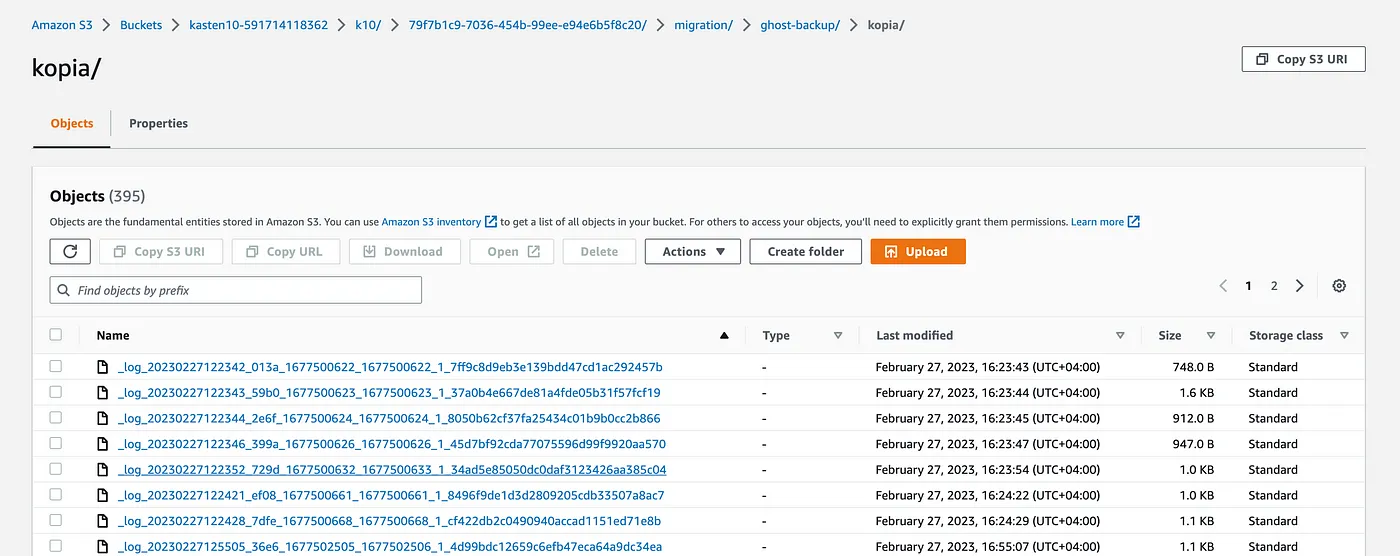Check the box for _log_20230227122342_013a object

pos(56,367)
